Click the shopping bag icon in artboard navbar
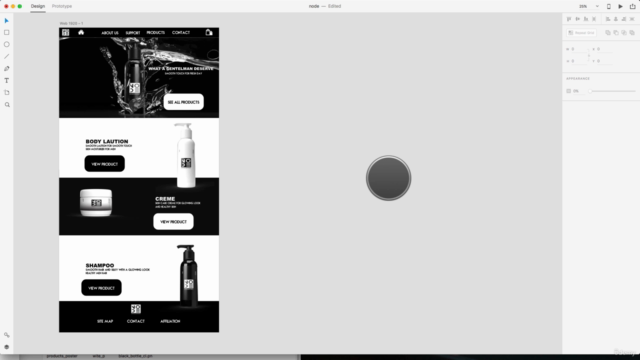Viewport: 640px width, 360px height. coord(209,32)
